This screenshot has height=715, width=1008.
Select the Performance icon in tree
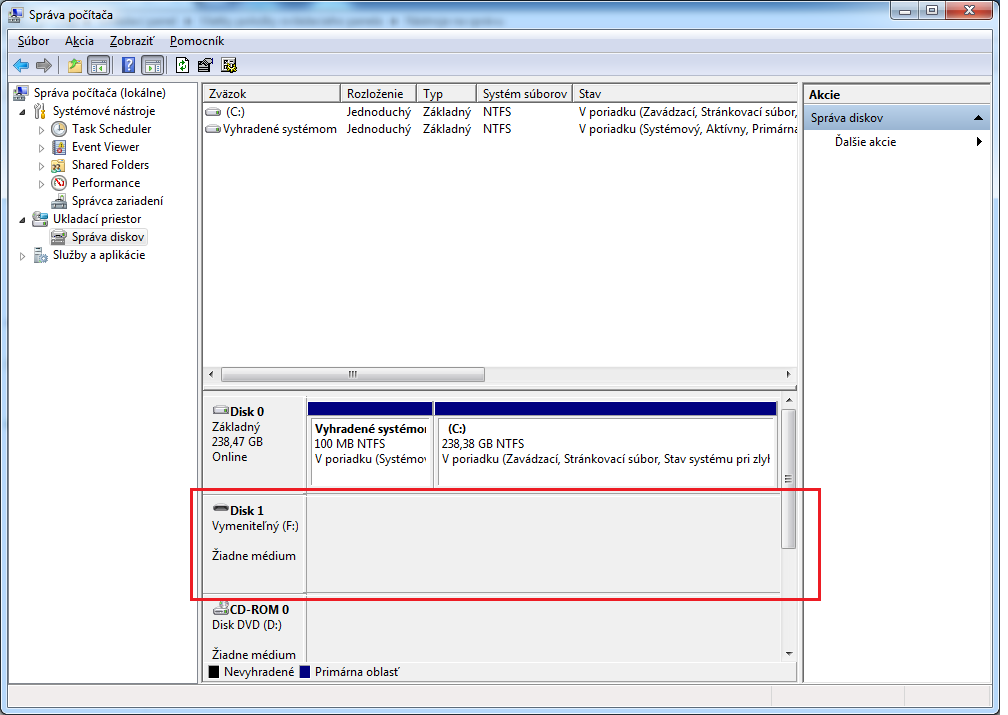pos(59,183)
